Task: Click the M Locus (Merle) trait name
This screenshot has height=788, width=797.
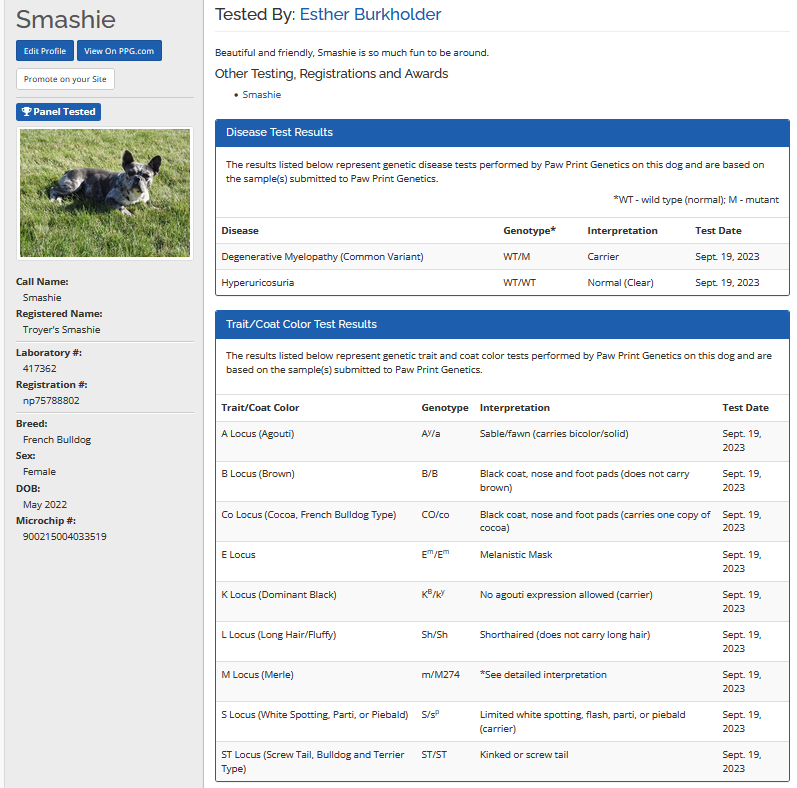Action: (257, 675)
